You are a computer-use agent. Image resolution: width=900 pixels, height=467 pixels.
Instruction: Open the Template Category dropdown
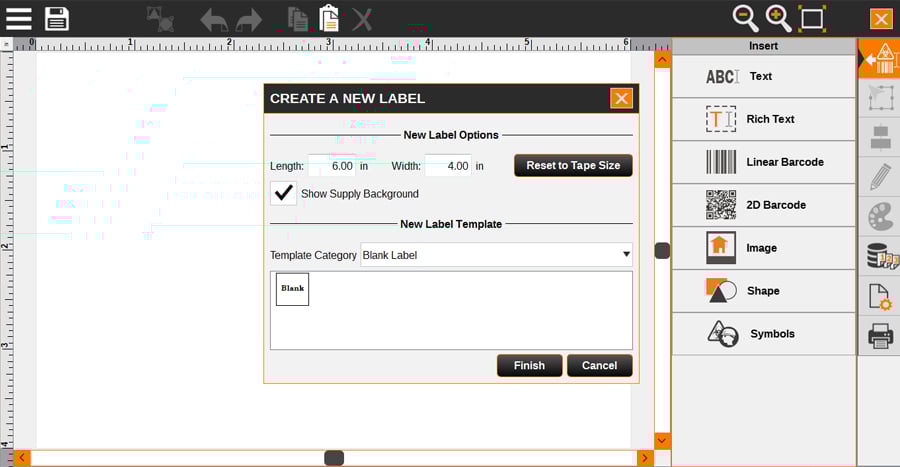click(x=496, y=255)
